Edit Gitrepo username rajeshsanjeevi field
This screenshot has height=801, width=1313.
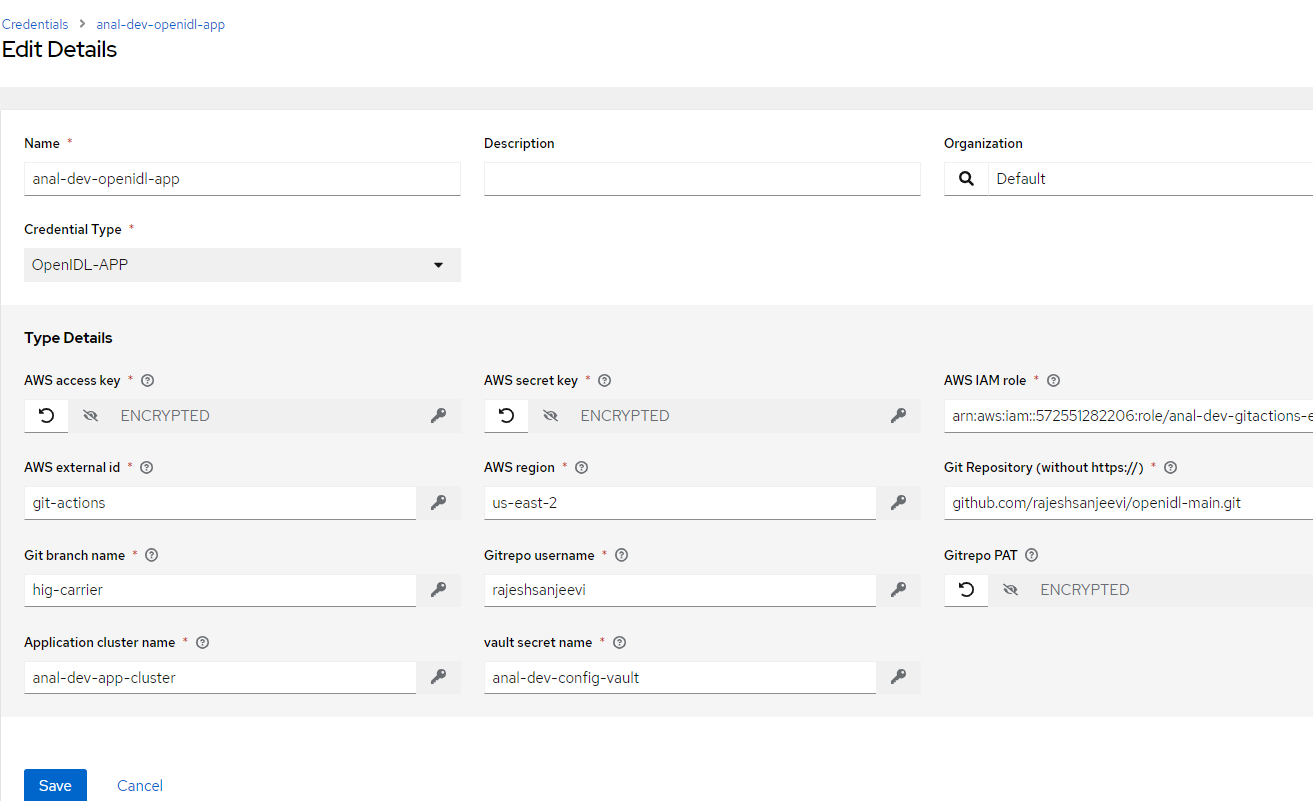point(680,590)
